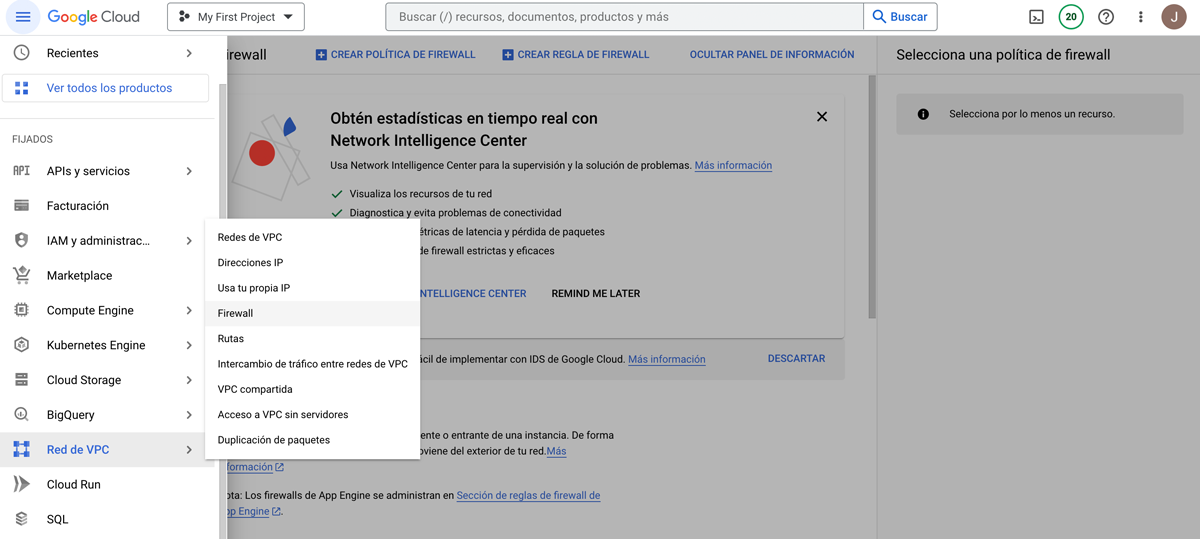Click the Kubernetes Engine icon

click(x=21, y=345)
